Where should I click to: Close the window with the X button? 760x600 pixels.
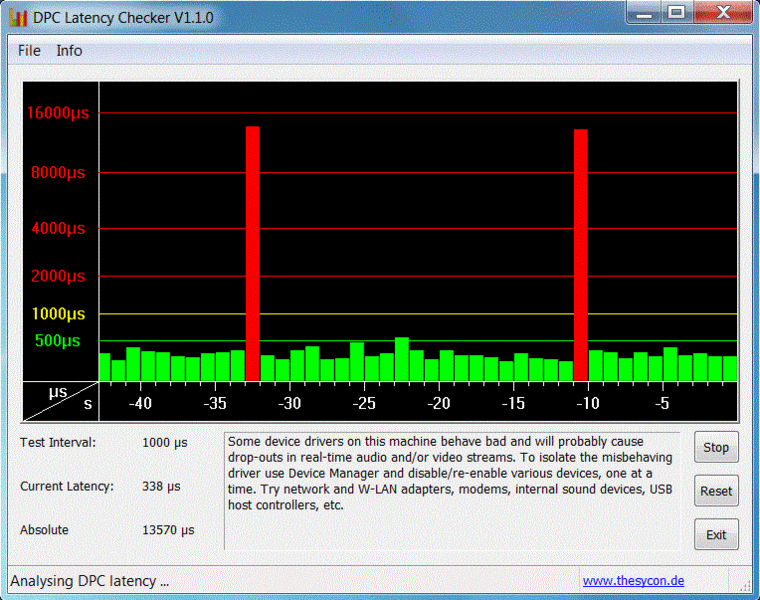pyautogui.click(x=723, y=13)
